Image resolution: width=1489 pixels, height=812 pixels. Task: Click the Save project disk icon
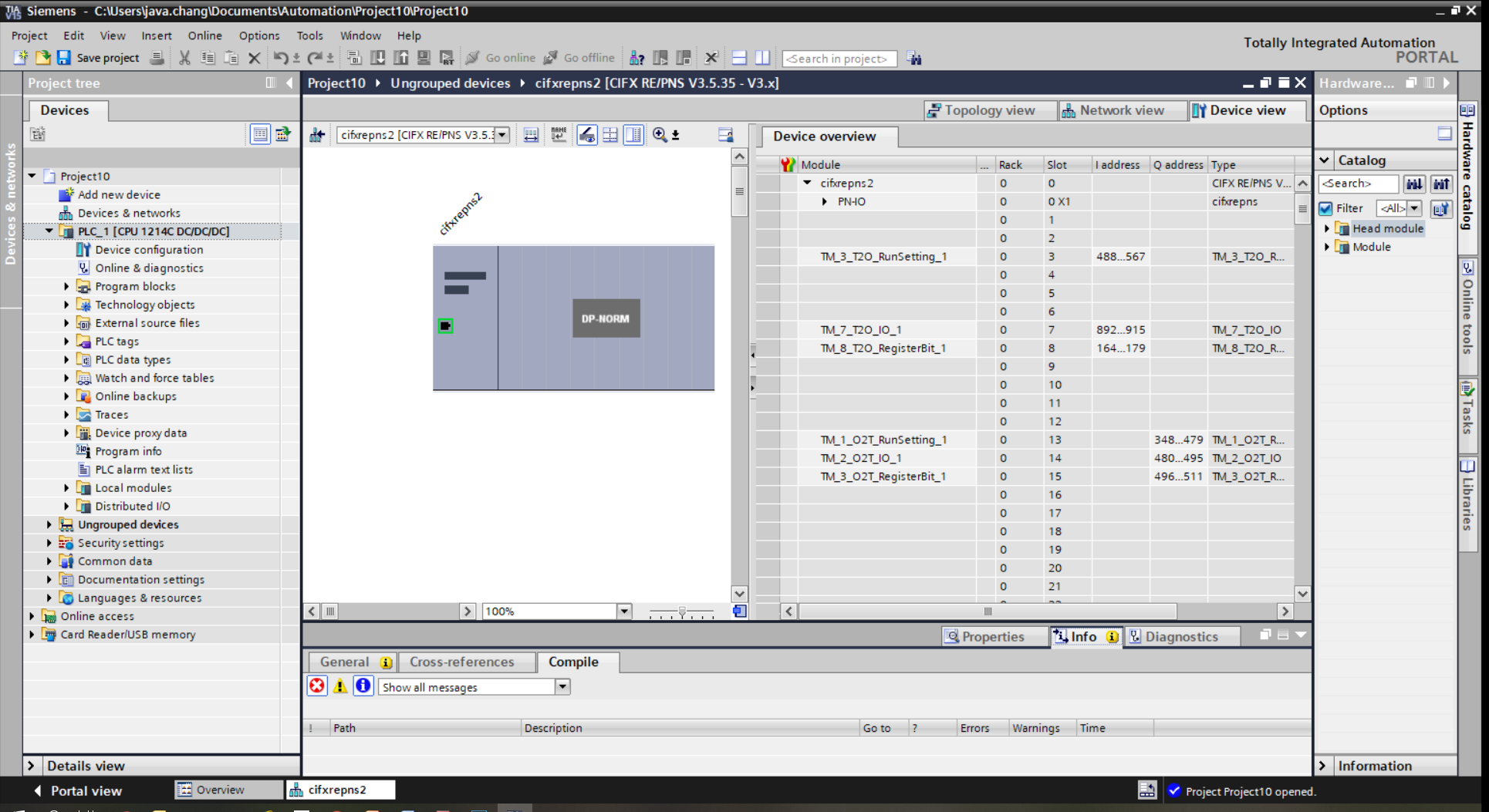point(64,58)
